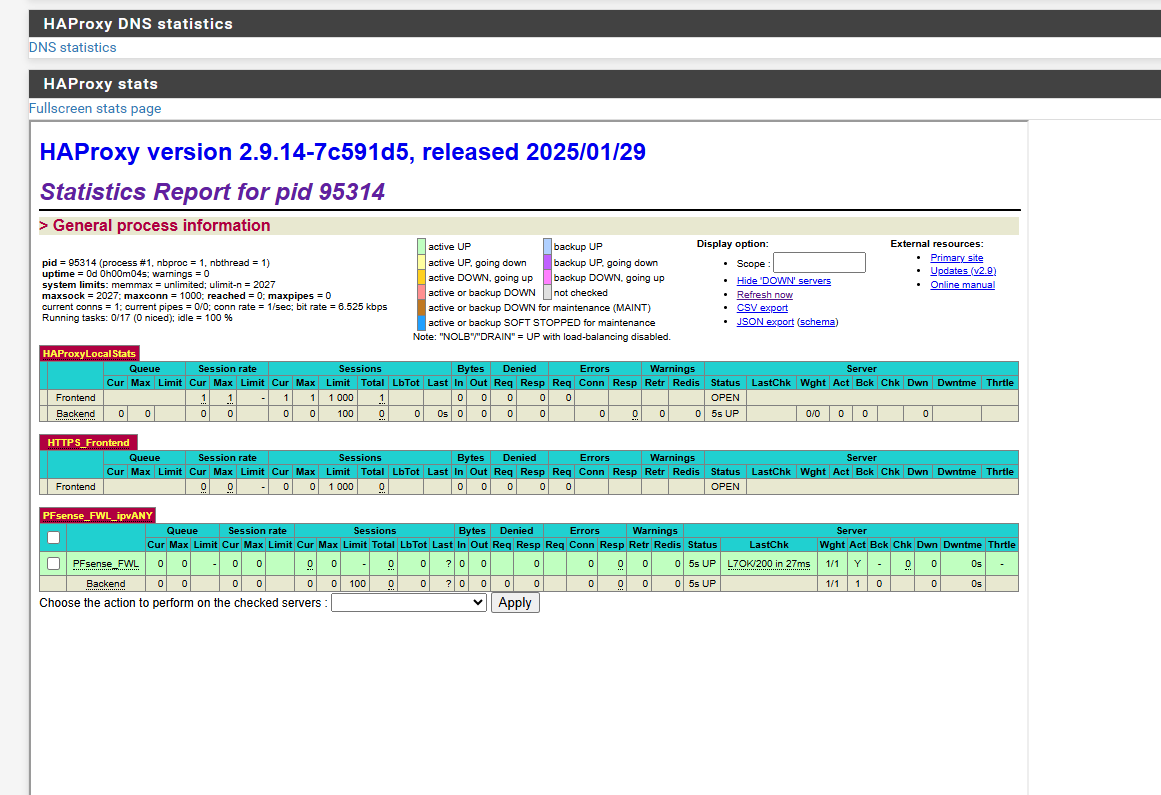
Task: Click the OPEN status in HTTPS_Frontend row
Action: [x=725, y=486]
